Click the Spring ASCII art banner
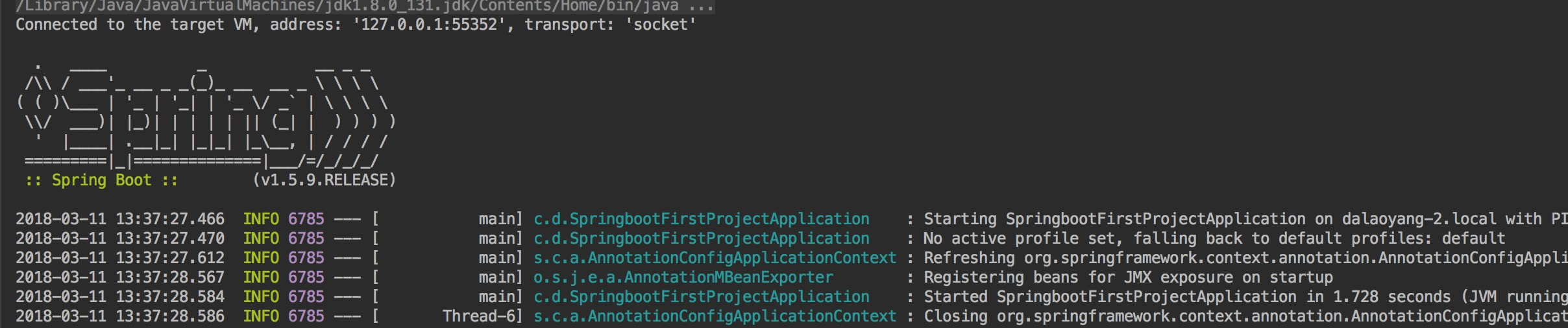 tap(206, 114)
